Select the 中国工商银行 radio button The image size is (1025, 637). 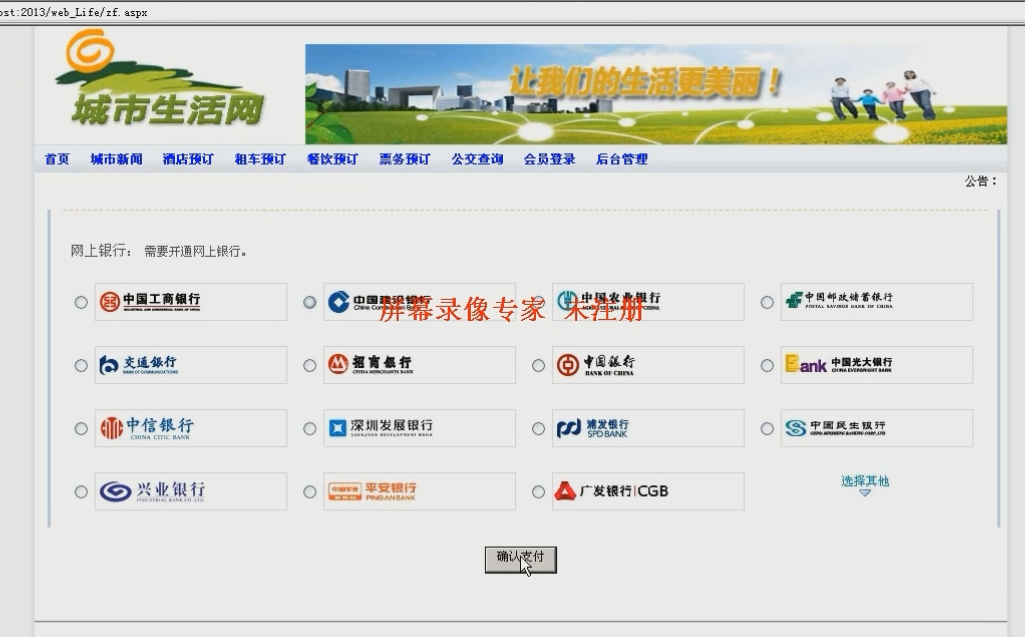click(81, 302)
